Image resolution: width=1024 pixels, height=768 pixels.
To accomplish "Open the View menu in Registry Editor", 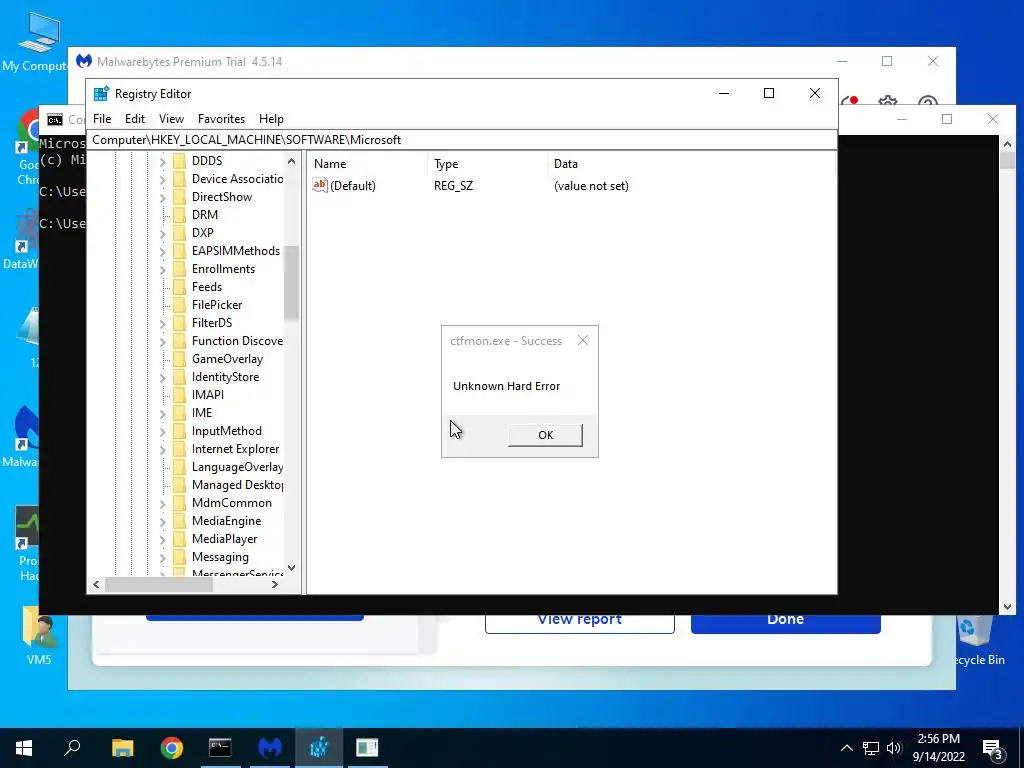I will [171, 119].
